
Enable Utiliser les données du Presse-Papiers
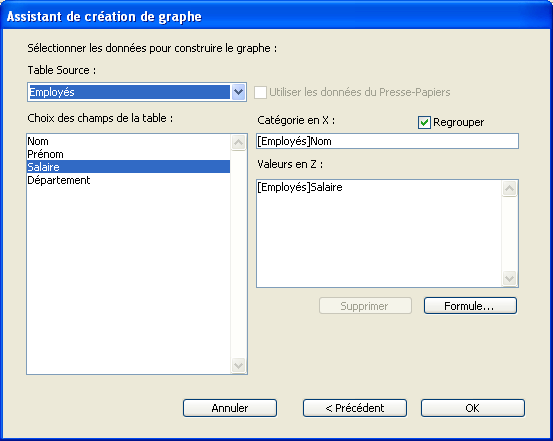point(260,92)
